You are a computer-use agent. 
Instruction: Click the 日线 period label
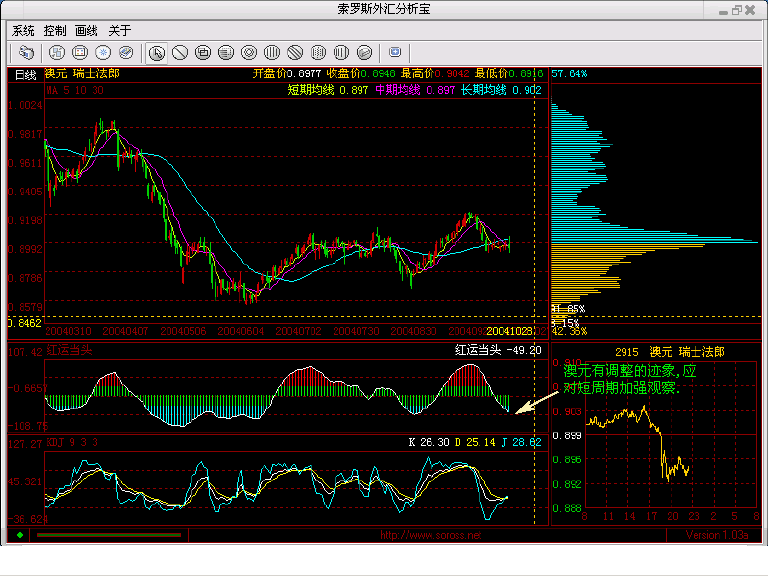[25, 74]
